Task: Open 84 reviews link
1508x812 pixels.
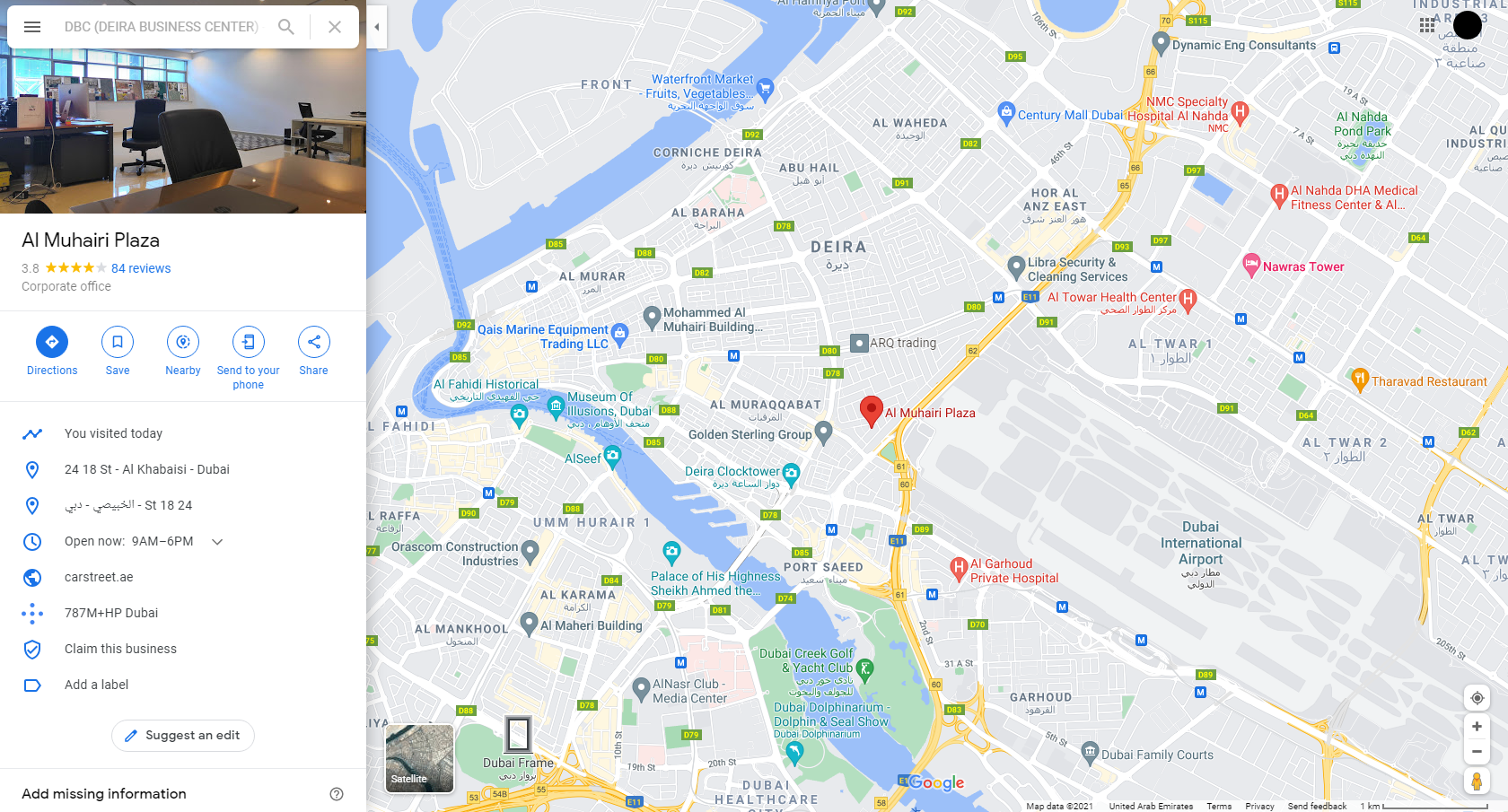Action: click(141, 268)
